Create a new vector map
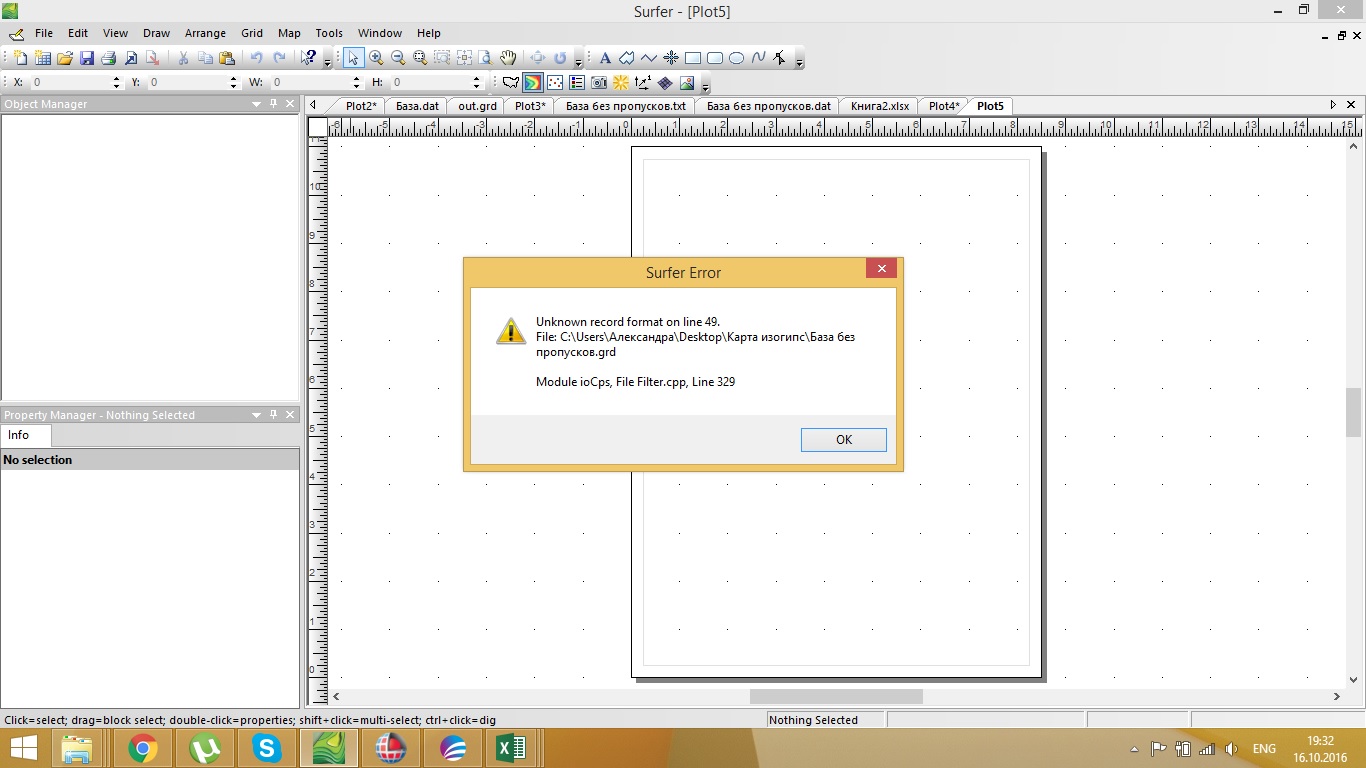The width and height of the screenshot is (1366, 768). tap(643, 83)
